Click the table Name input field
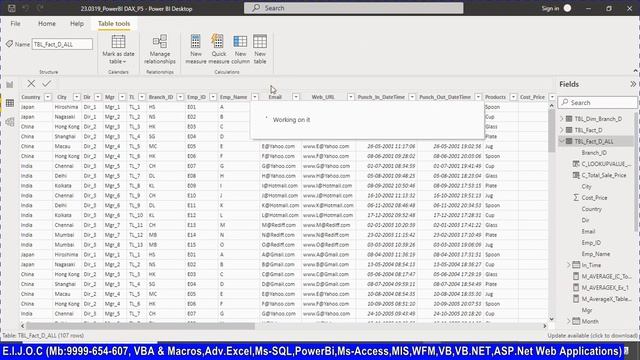The height and width of the screenshot is (360, 640). (62, 44)
